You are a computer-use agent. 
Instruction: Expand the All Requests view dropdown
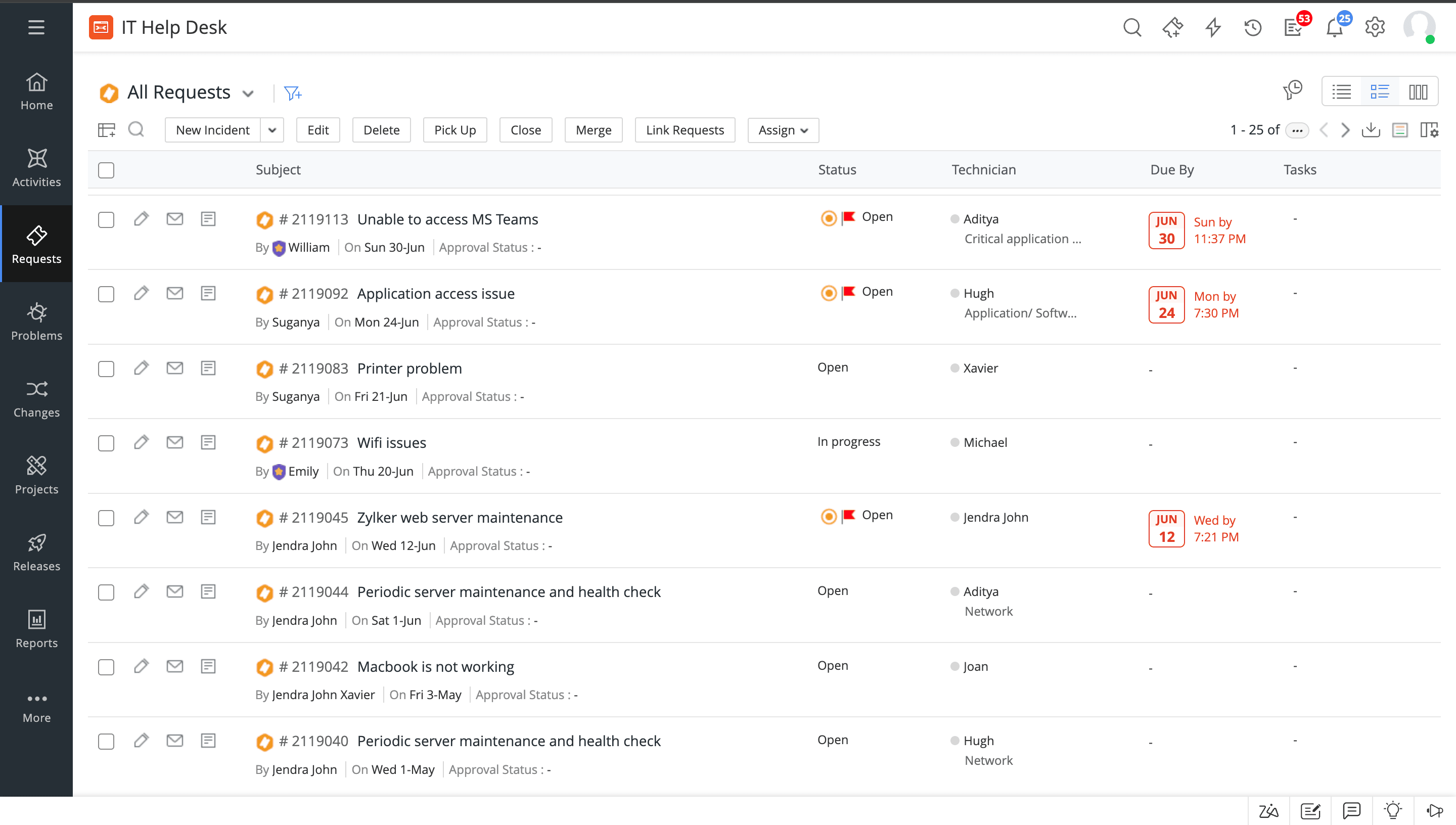pyautogui.click(x=248, y=93)
